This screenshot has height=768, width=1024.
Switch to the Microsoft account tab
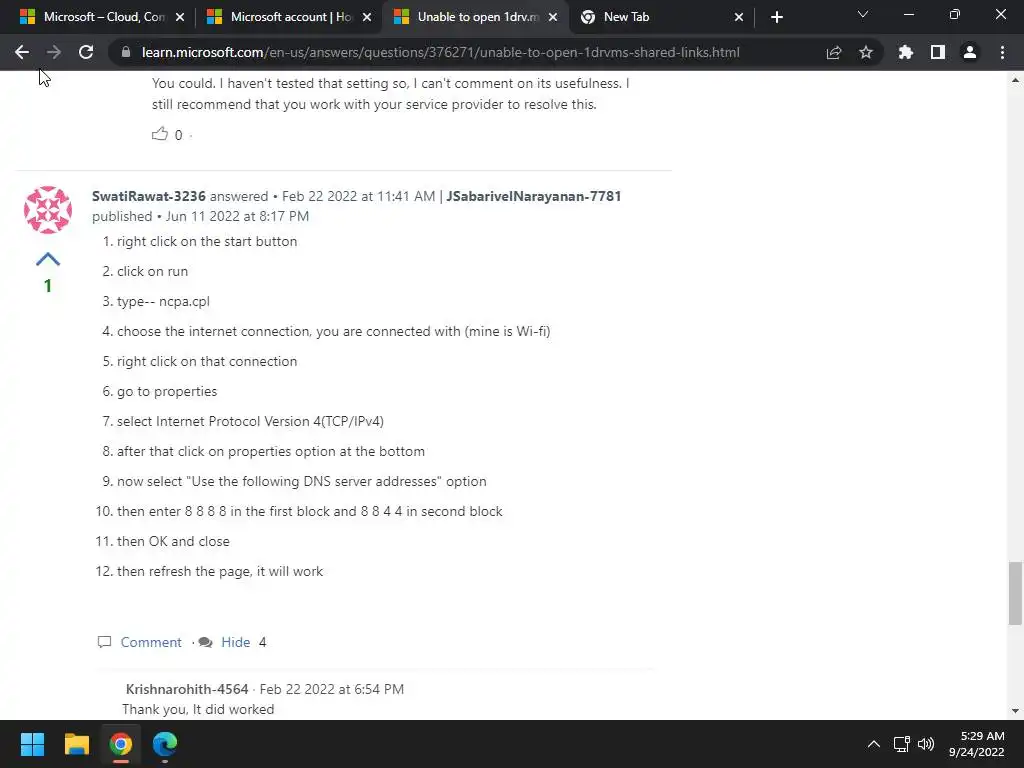[289, 17]
